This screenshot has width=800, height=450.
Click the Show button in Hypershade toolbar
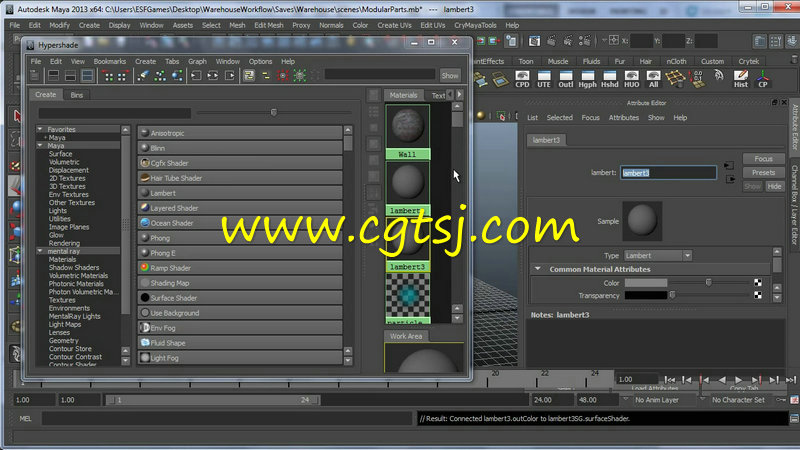[450, 76]
